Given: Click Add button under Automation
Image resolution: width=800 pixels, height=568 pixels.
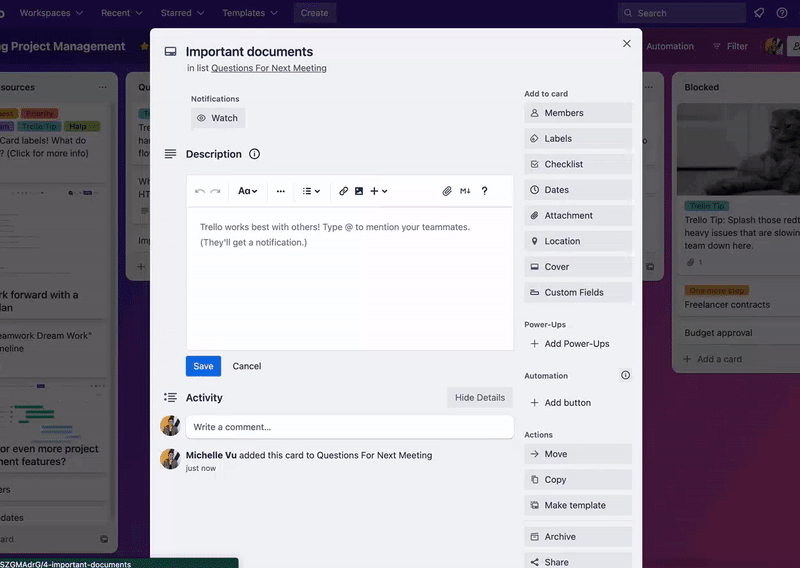Looking at the screenshot, I should tap(561, 403).
